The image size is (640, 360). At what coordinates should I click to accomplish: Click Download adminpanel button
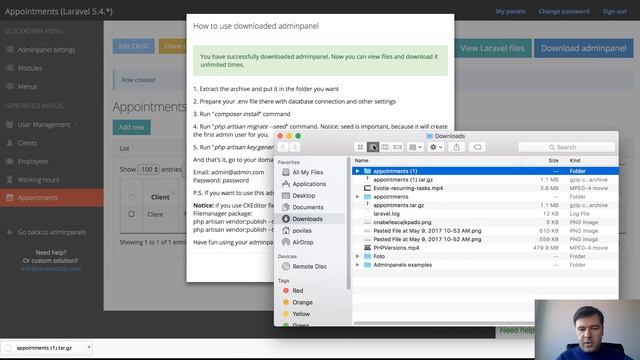[584, 48]
